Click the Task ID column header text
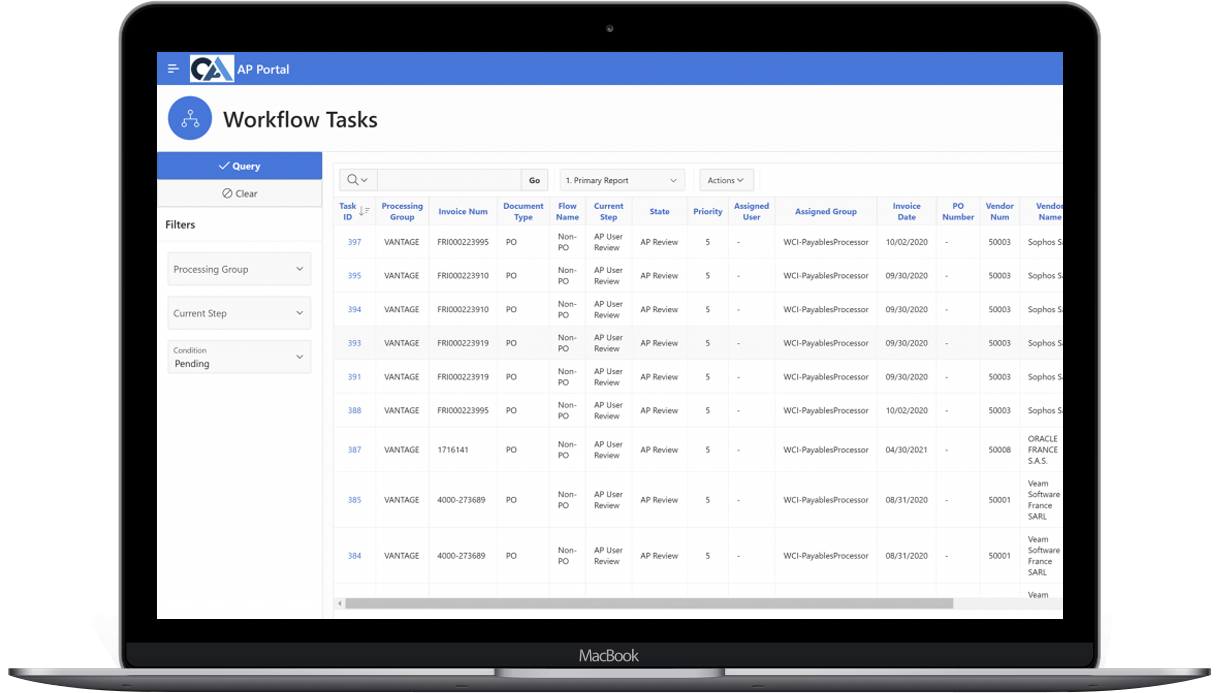Viewport: 1219px width, 693px height. click(x=347, y=211)
